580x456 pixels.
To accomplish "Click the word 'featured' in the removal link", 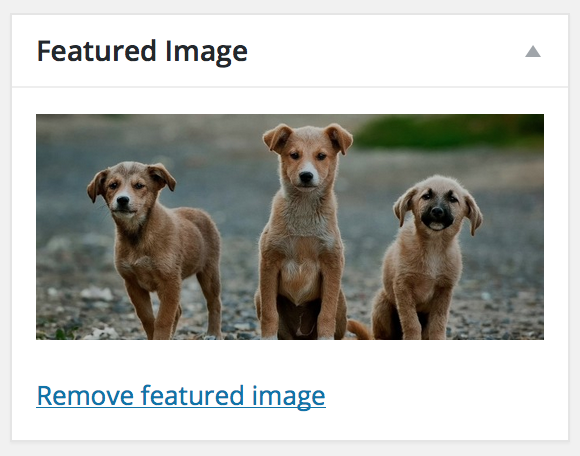I will pos(193,395).
